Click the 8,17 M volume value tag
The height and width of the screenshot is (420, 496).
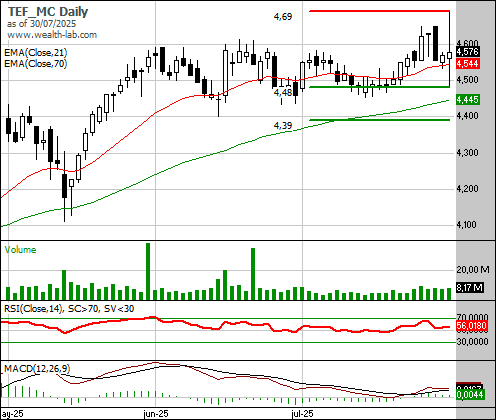tap(470, 287)
